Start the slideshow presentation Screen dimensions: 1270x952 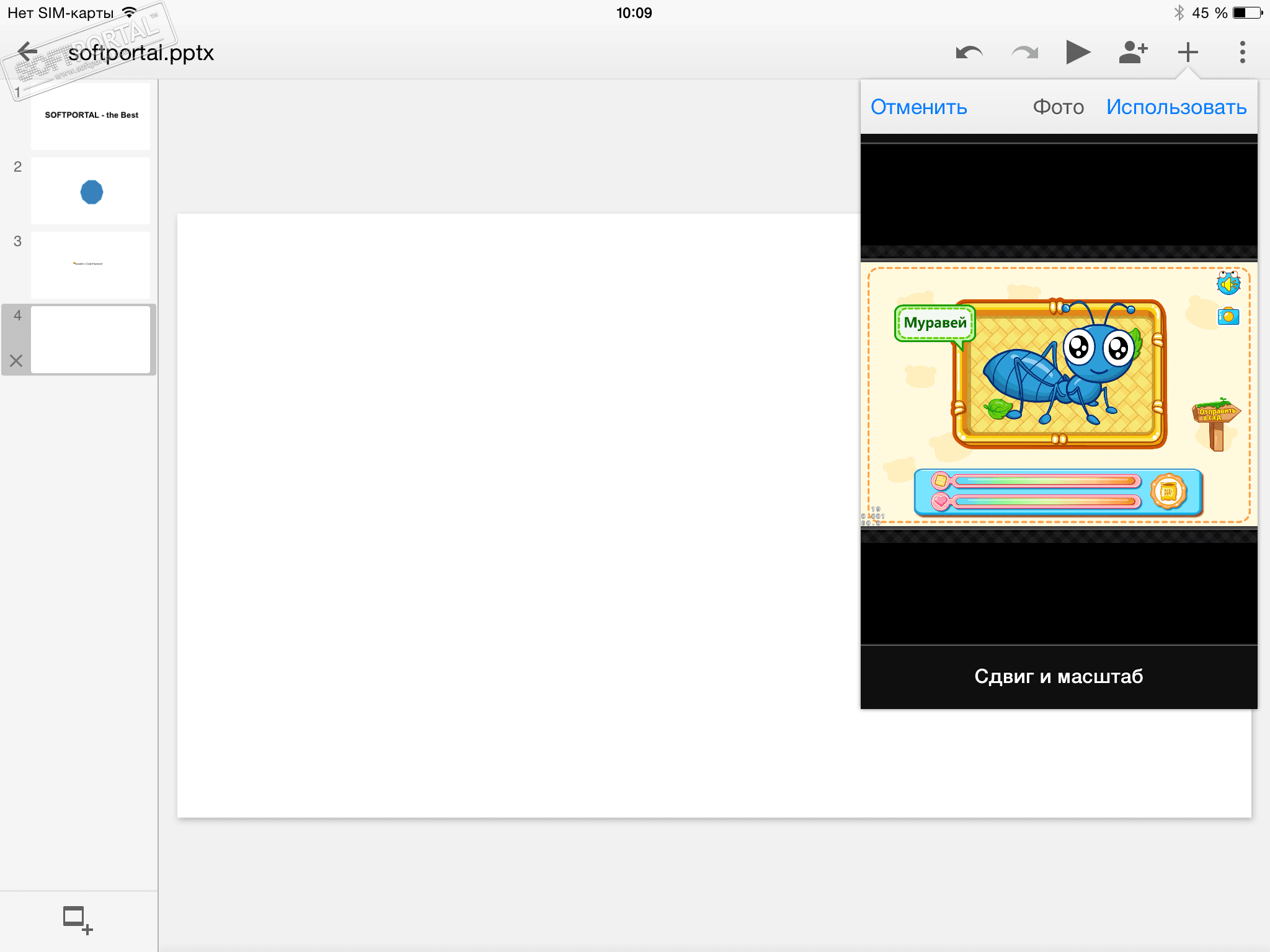pyautogui.click(x=1078, y=52)
